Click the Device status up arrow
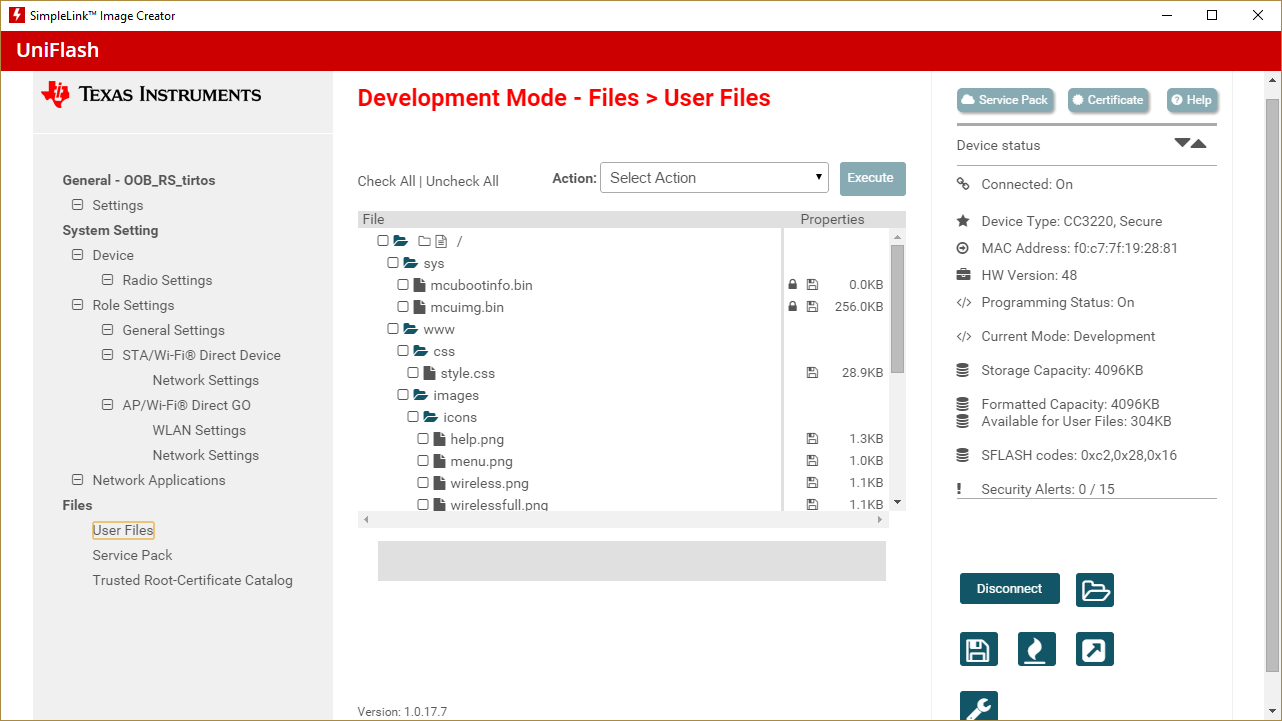 coord(1199,143)
